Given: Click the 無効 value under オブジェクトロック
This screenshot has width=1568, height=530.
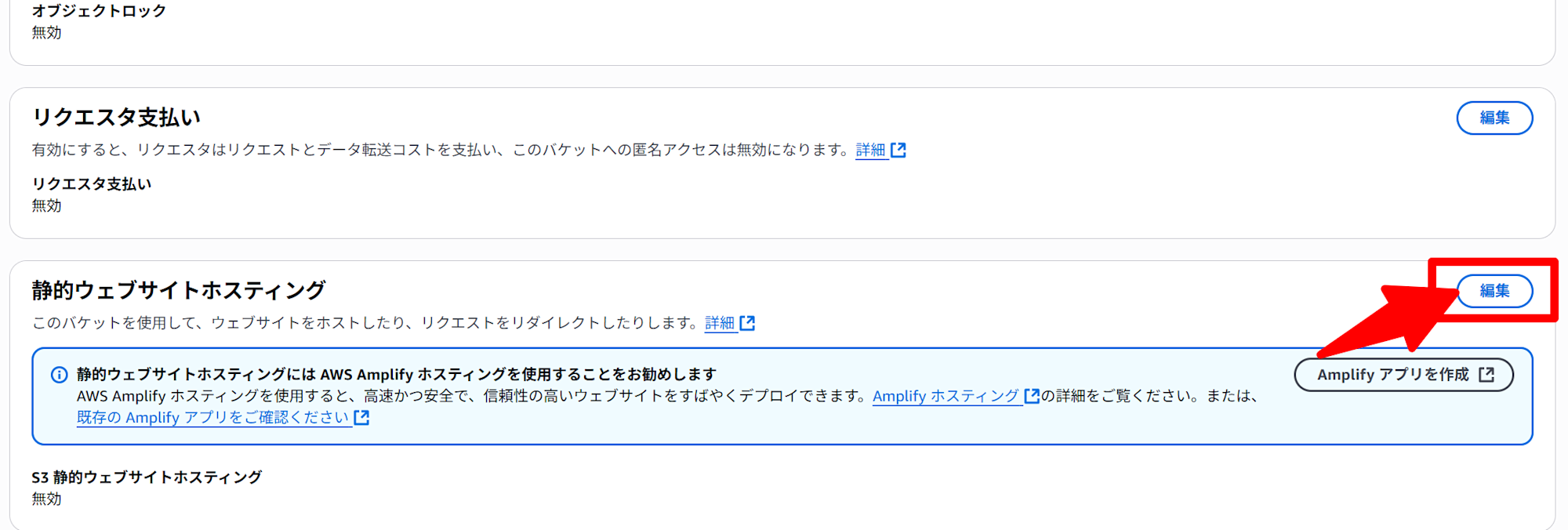Looking at the screenshot, I should (46, 33).
